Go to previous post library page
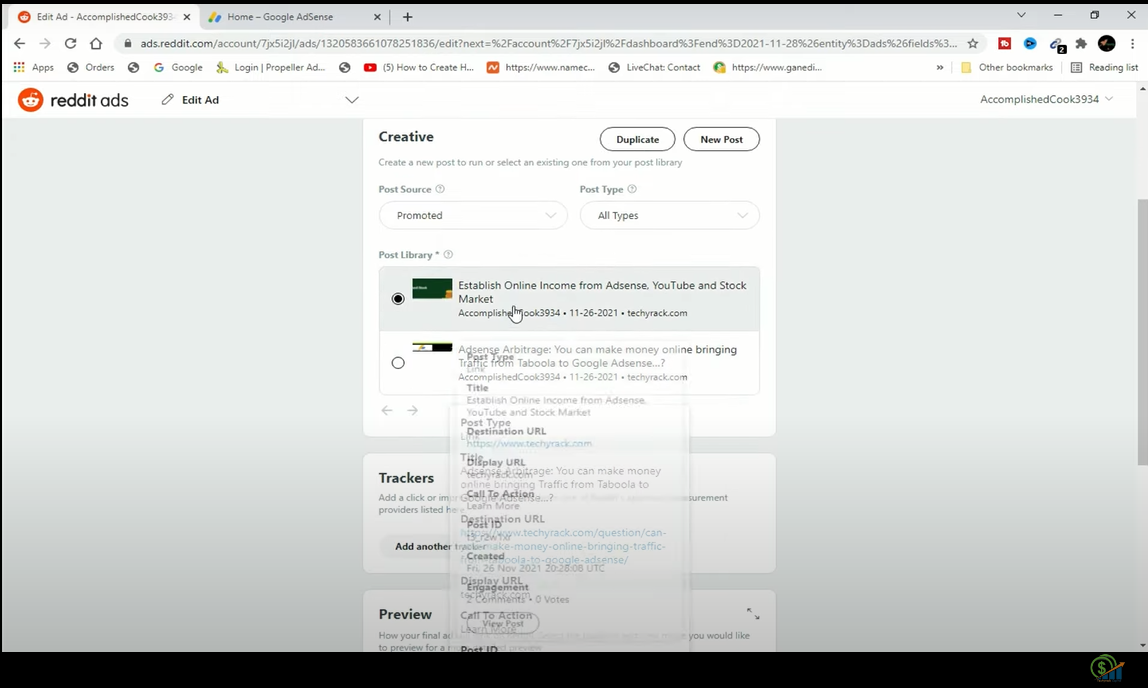 (x=387, y=411)
